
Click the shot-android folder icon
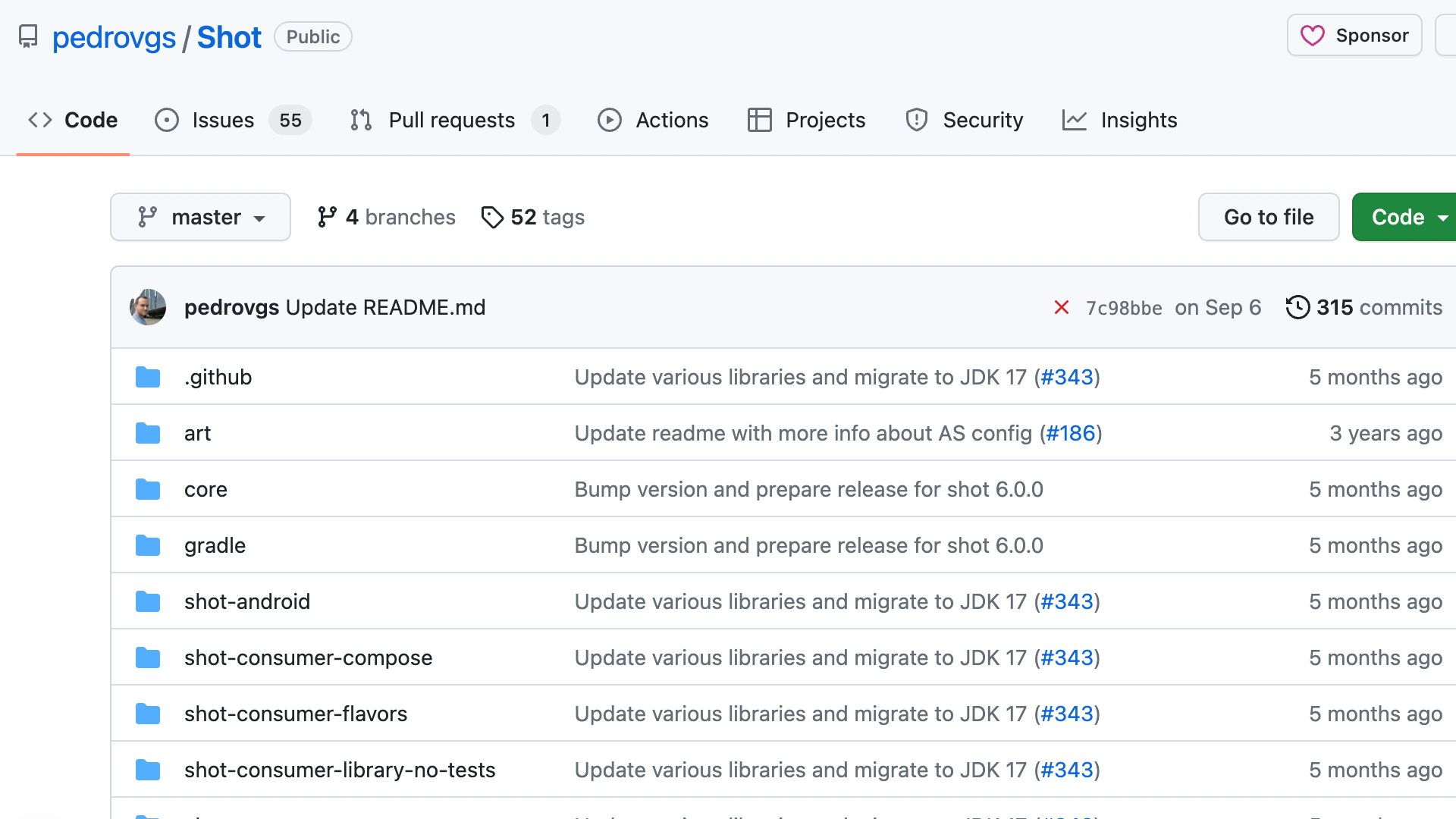(x=148, y=601)
